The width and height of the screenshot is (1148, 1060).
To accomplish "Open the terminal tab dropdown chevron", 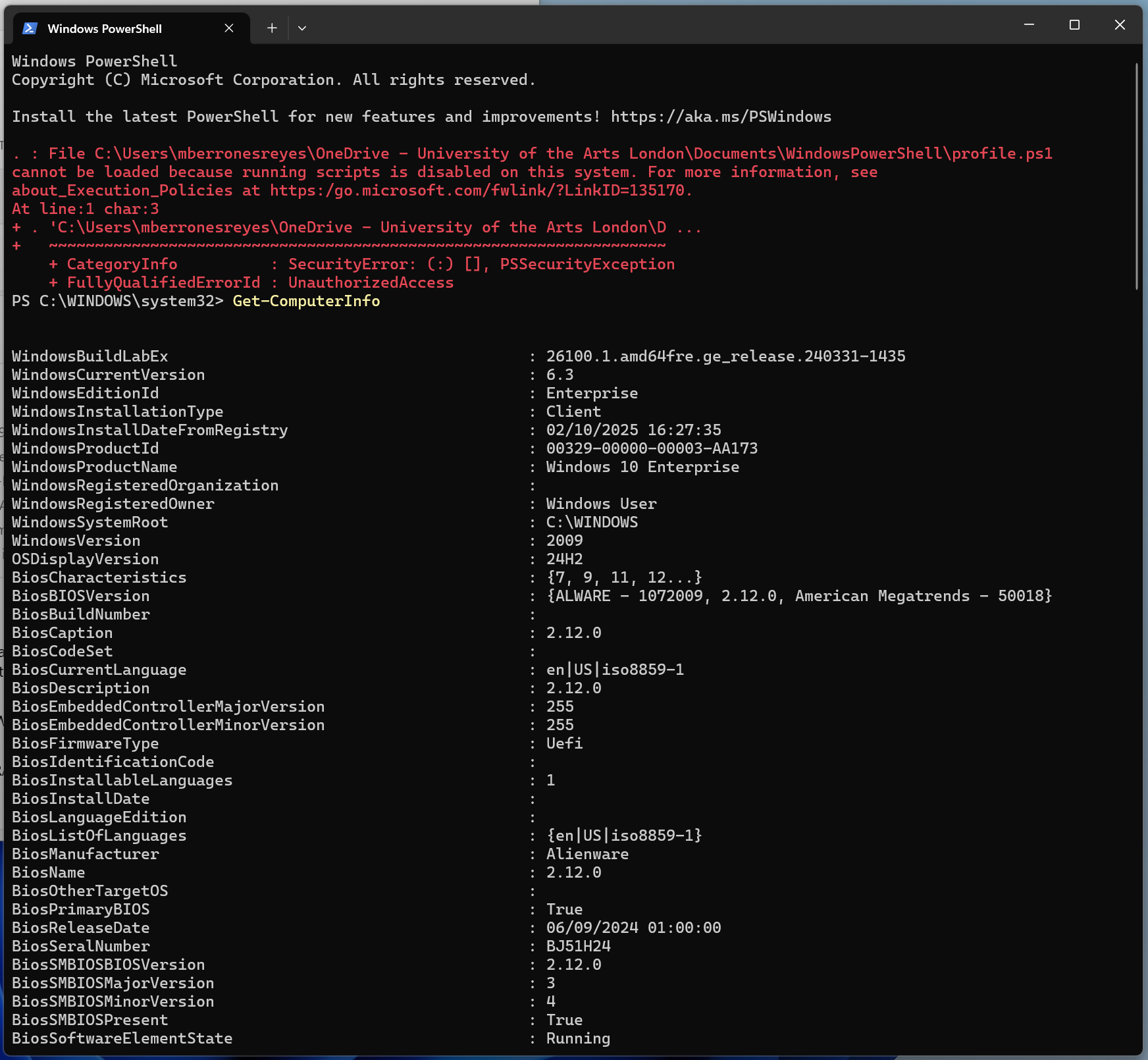I will 302,28.
